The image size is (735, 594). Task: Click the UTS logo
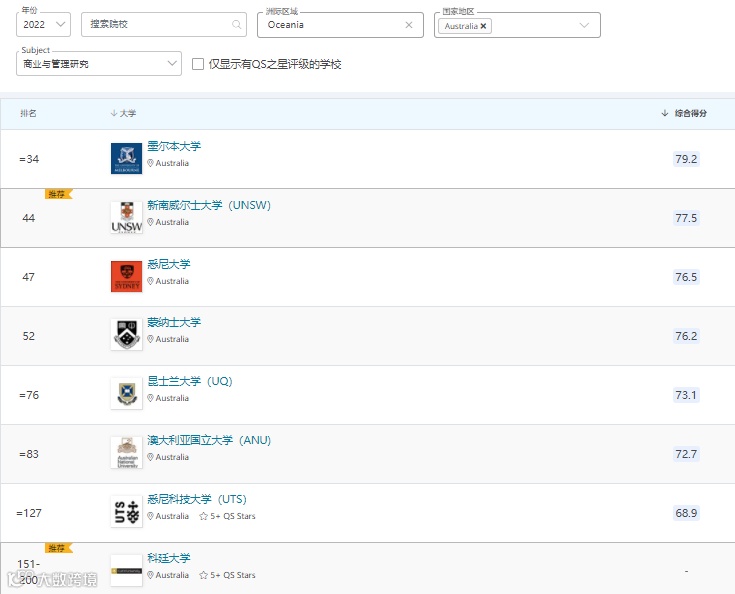coord(127,512)
